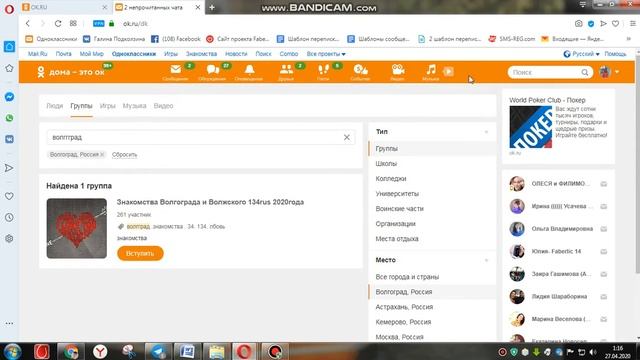
Task: Click the Вступить button
Action: coord(140,253)
